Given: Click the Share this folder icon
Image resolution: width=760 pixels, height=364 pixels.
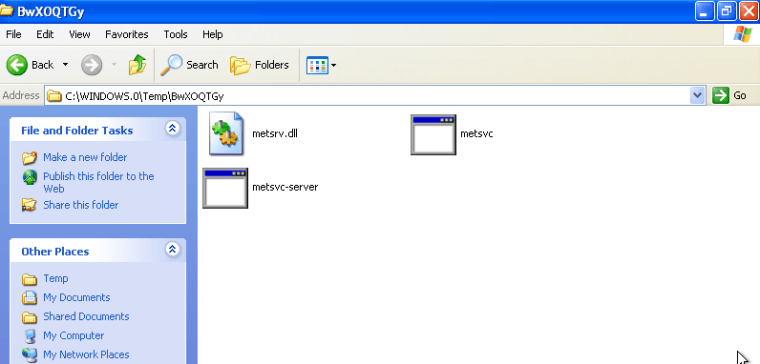Looking at the screenshot, I should (x=30, y=205).
